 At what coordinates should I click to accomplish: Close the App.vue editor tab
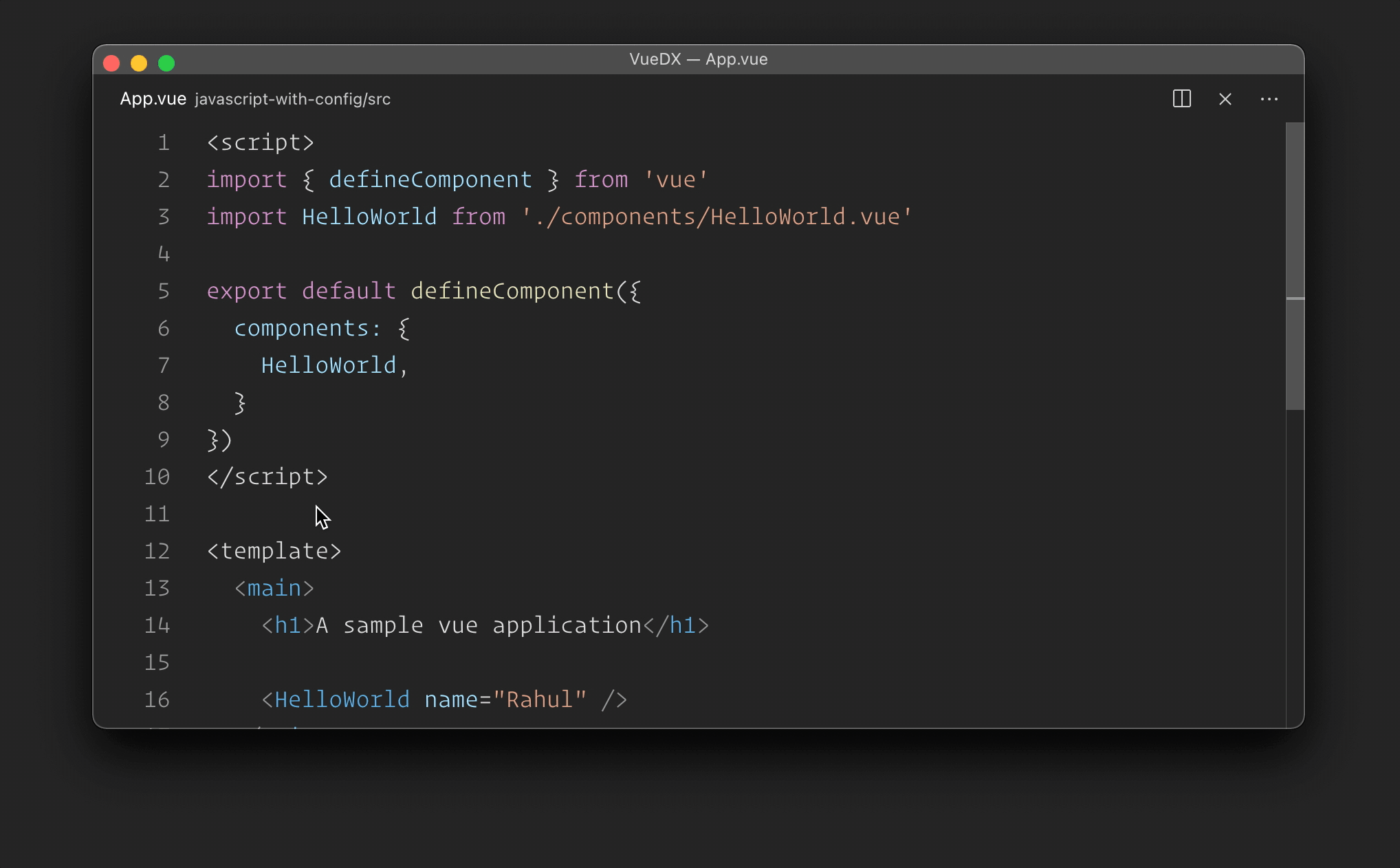[x=1225, y=99]
